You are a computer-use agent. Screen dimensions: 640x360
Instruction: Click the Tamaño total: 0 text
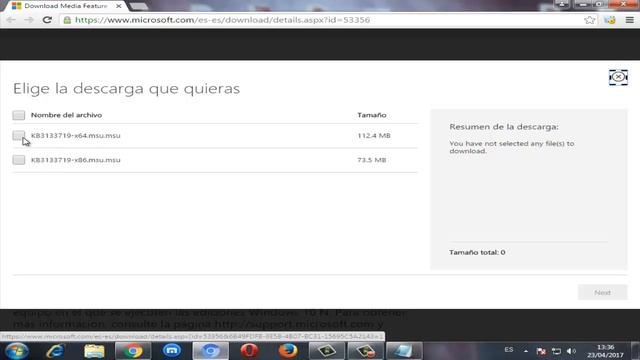477,252
